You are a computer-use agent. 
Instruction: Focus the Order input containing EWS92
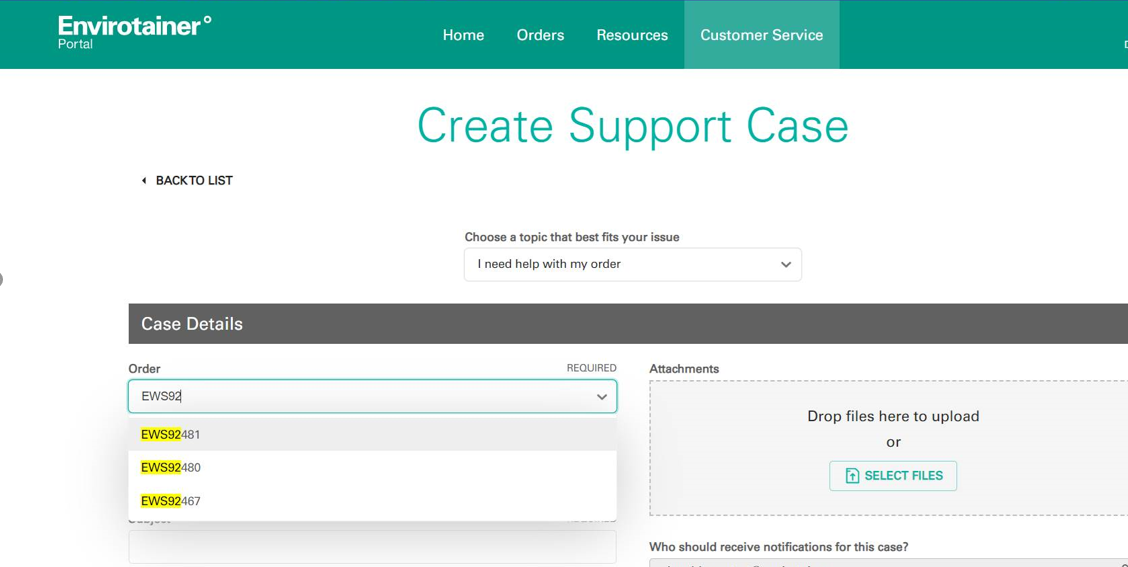pos(373,396)
